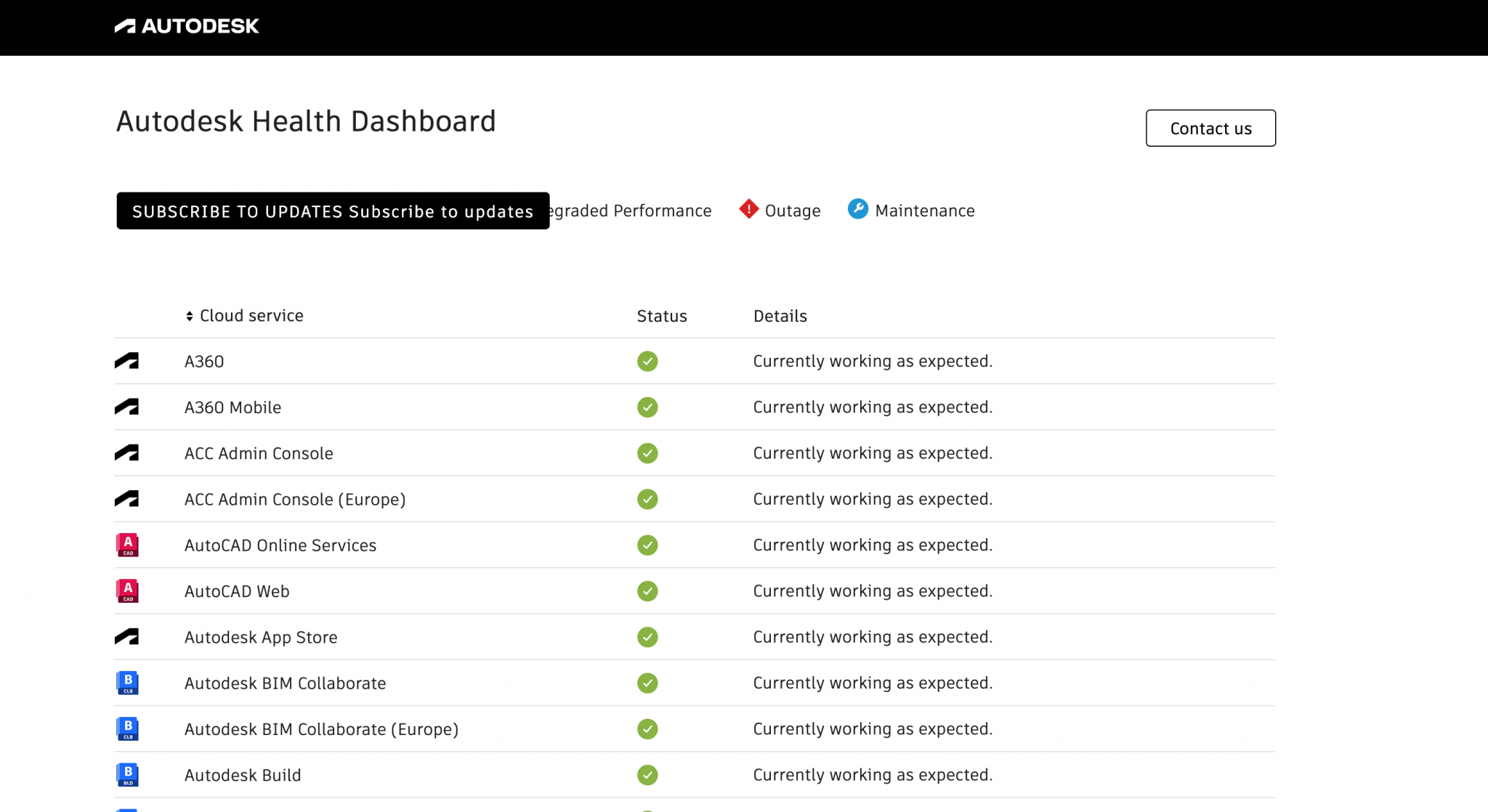Select the A360 service row

(205, 361)
